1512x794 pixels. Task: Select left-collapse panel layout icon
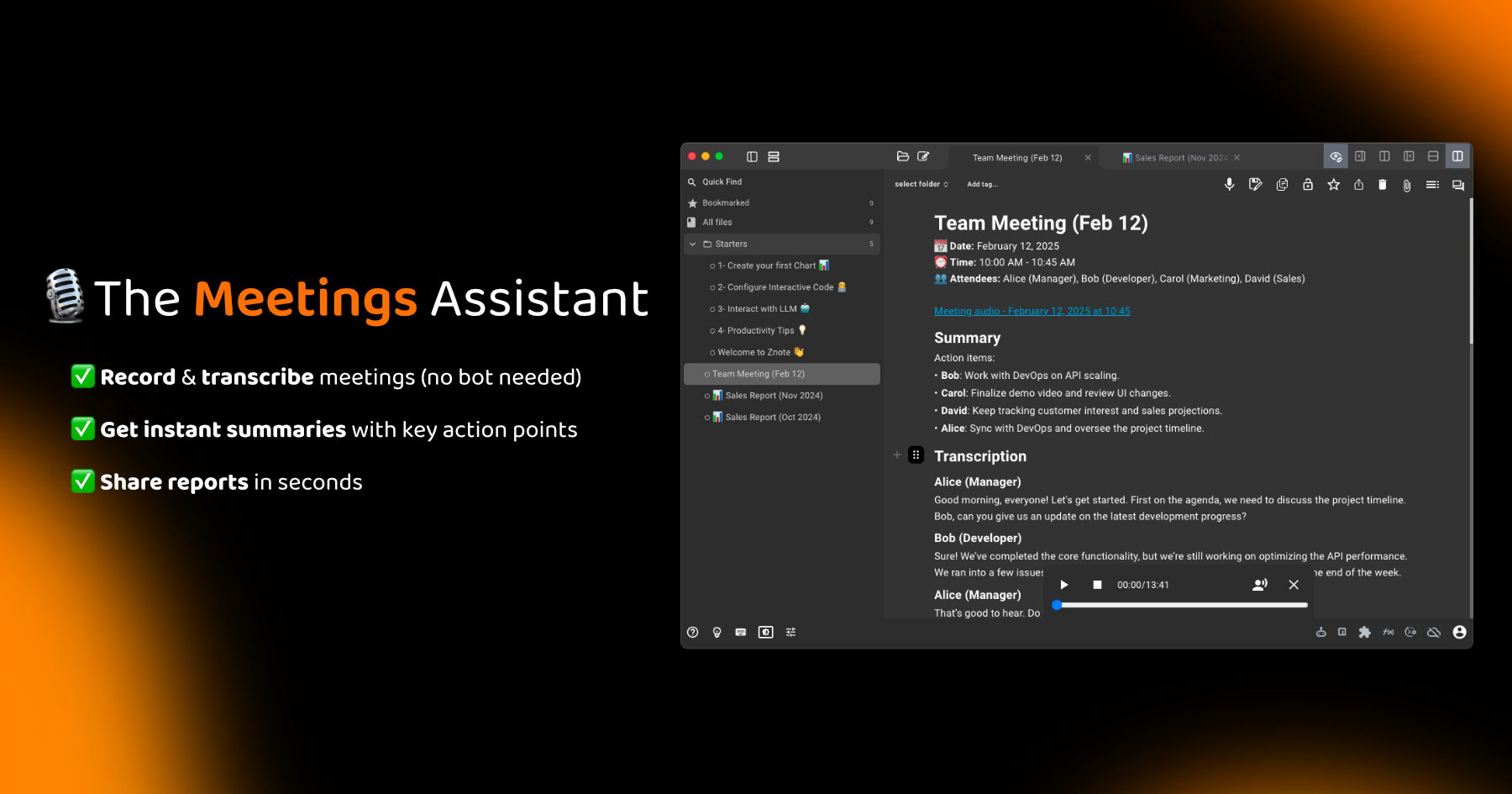pyautogui.click(x=1409, y=156)
